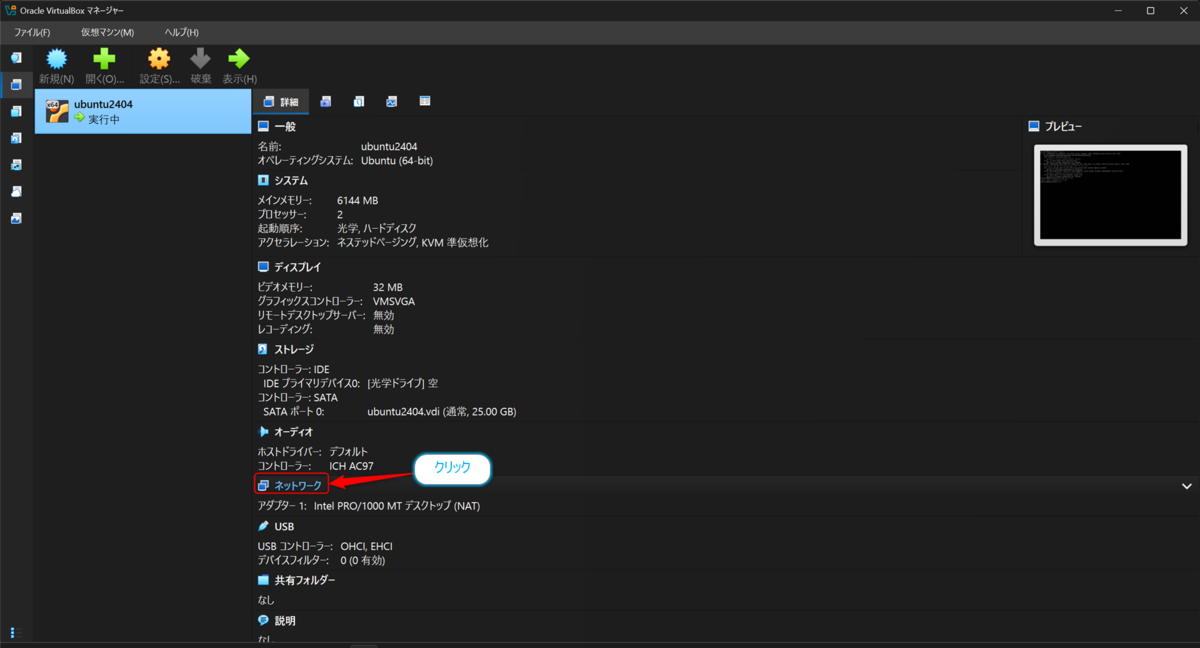Open the Welcome tool in left sidebar

pos(16,58)
